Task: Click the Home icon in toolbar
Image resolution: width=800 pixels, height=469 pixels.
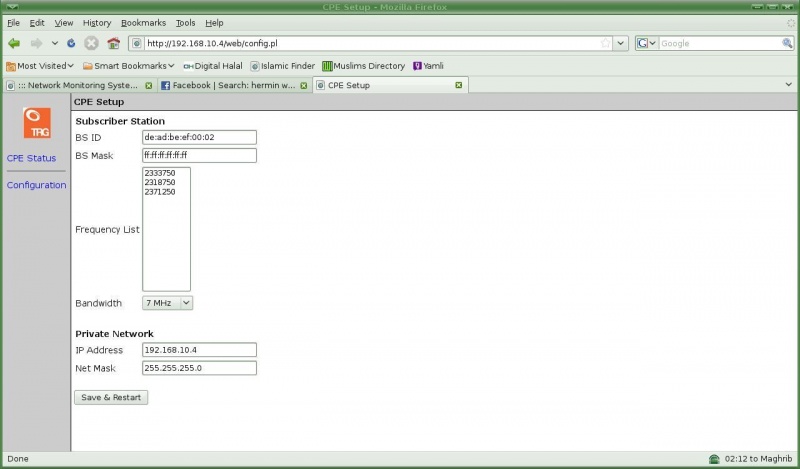Action: [113, 43]
